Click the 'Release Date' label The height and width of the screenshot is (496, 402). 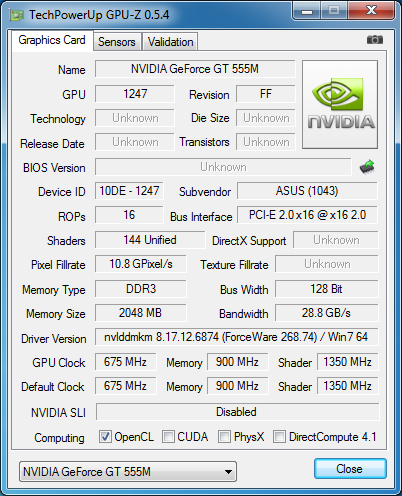pos(52,144)
